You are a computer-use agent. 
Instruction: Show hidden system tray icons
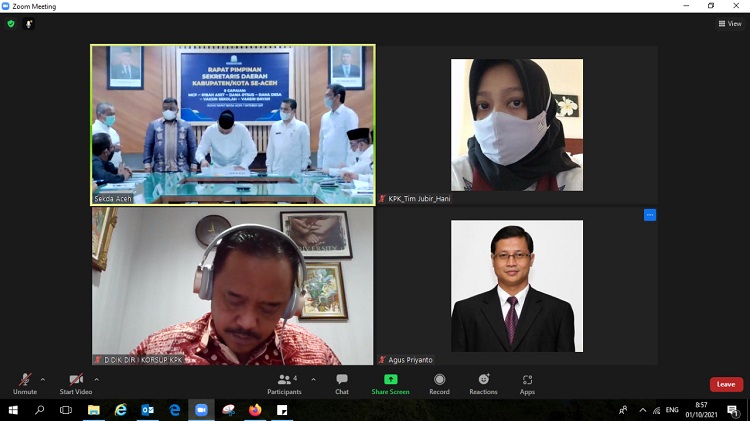click(x=642, y=410)
